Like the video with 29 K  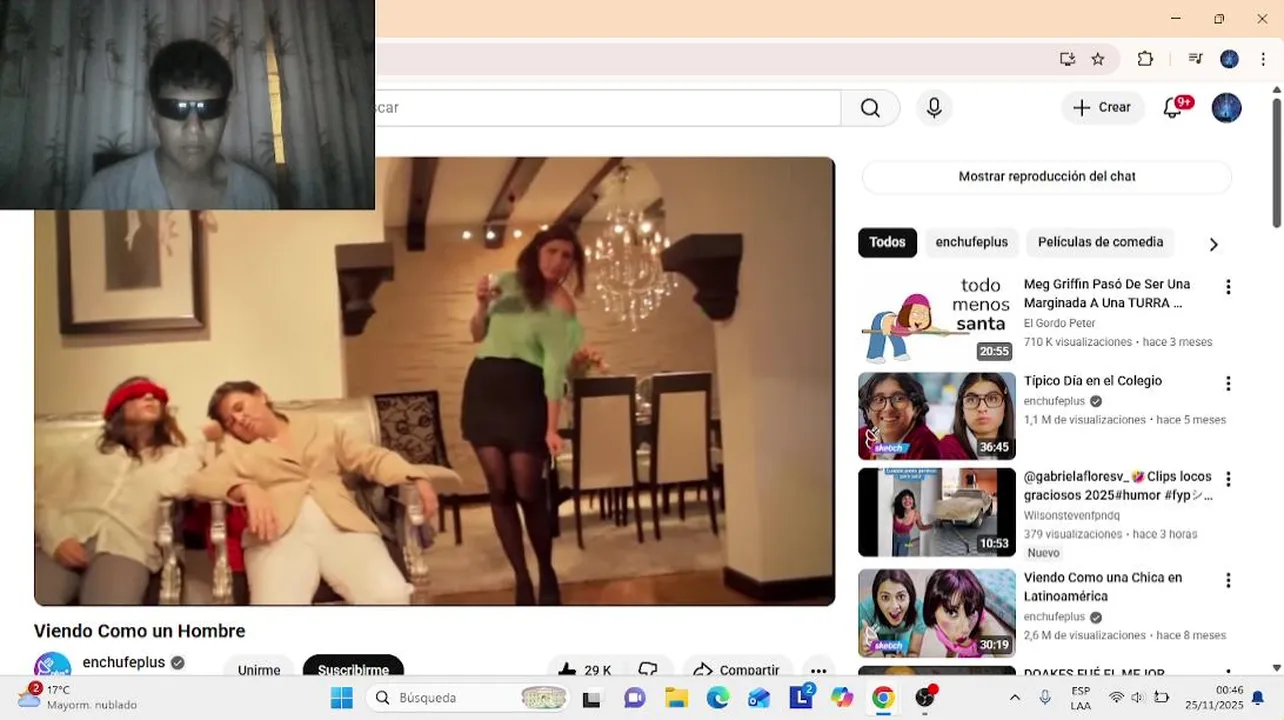(x=585, y=669)
